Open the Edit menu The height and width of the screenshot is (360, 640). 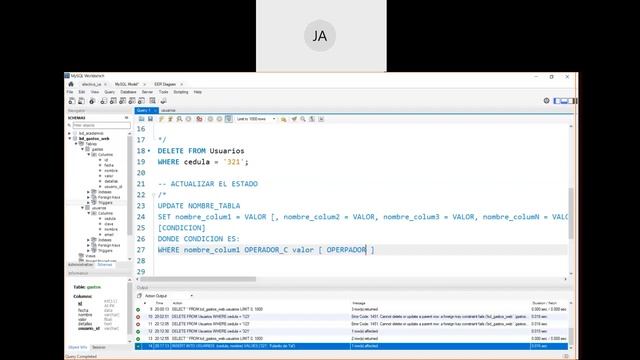point(82,92)
